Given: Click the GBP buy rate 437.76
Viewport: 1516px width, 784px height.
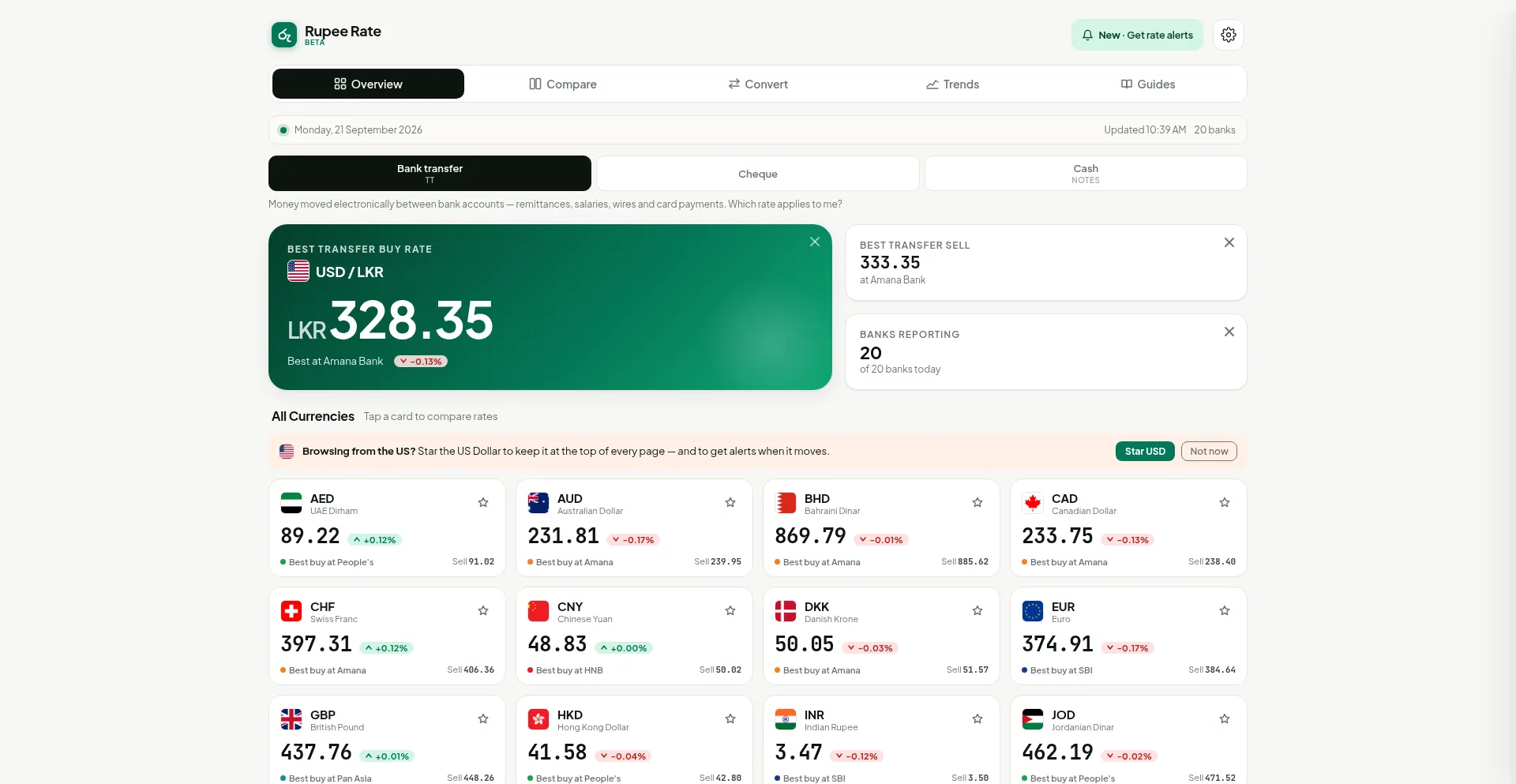Looking at the screenshot, I should tap(317, 752).
